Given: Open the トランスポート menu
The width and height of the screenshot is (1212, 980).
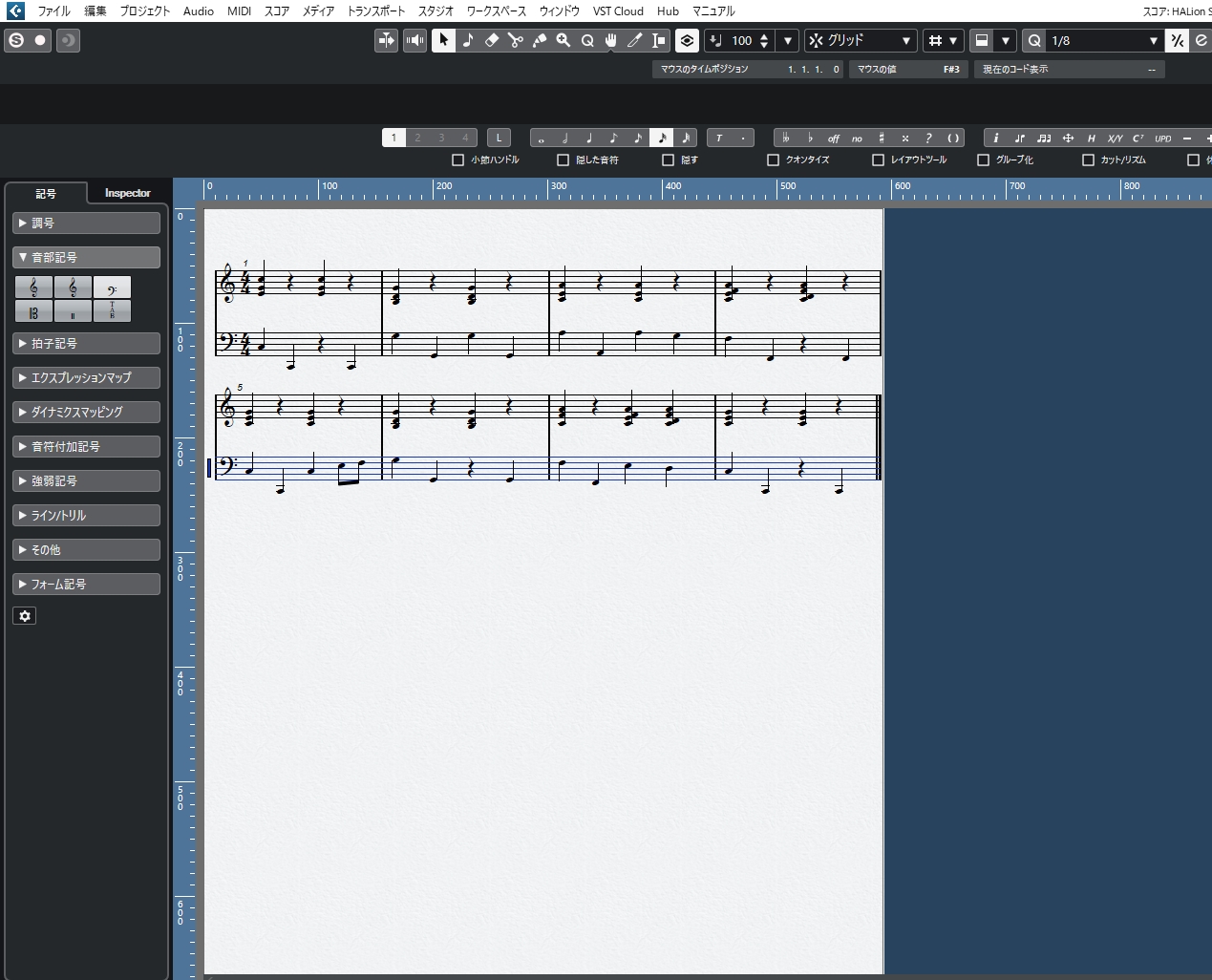Looking at the screenshot, I should click(x=375, y=11).
